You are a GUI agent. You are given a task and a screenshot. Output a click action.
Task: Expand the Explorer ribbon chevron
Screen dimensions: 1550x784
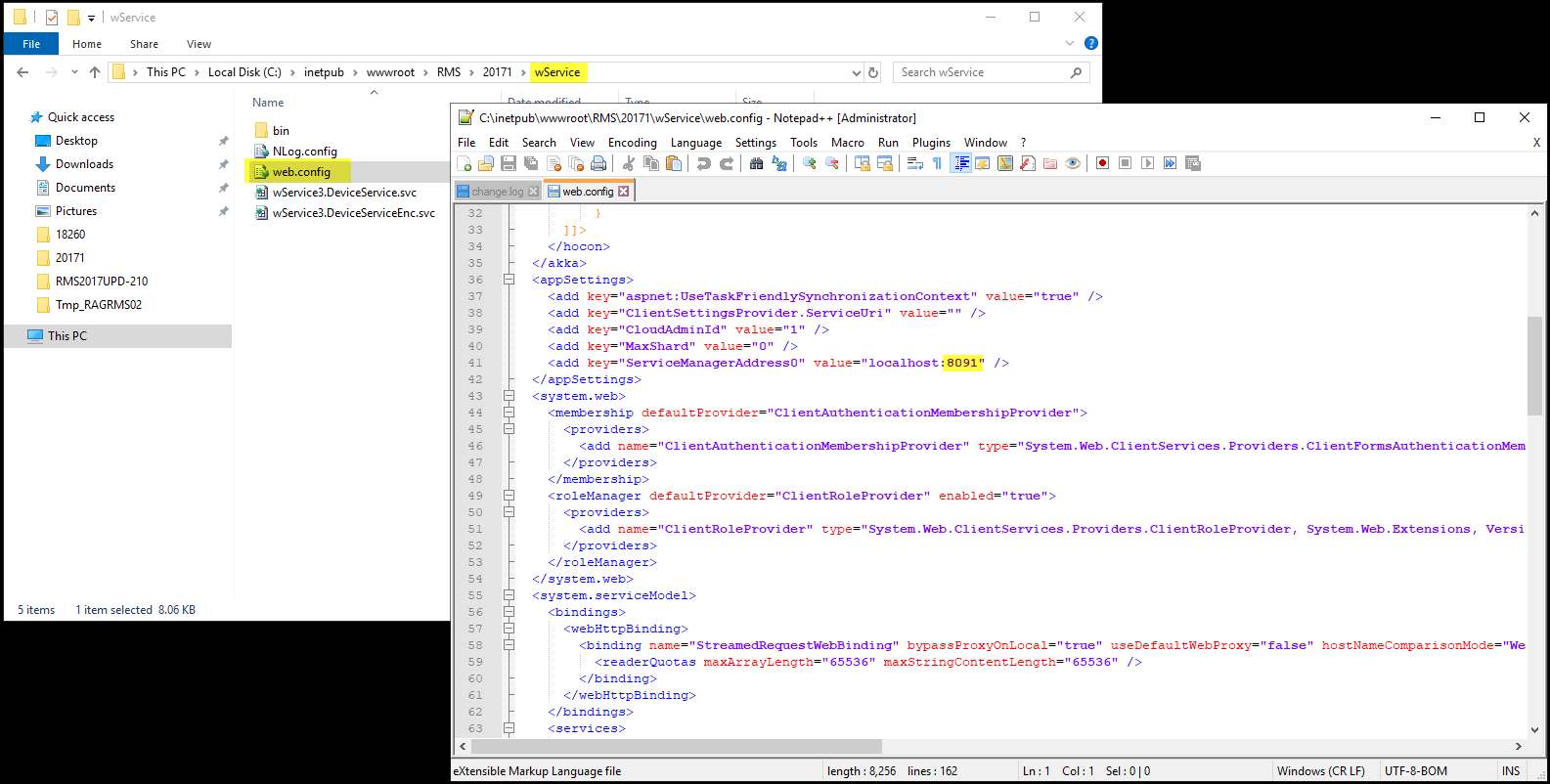[1069, 43]
